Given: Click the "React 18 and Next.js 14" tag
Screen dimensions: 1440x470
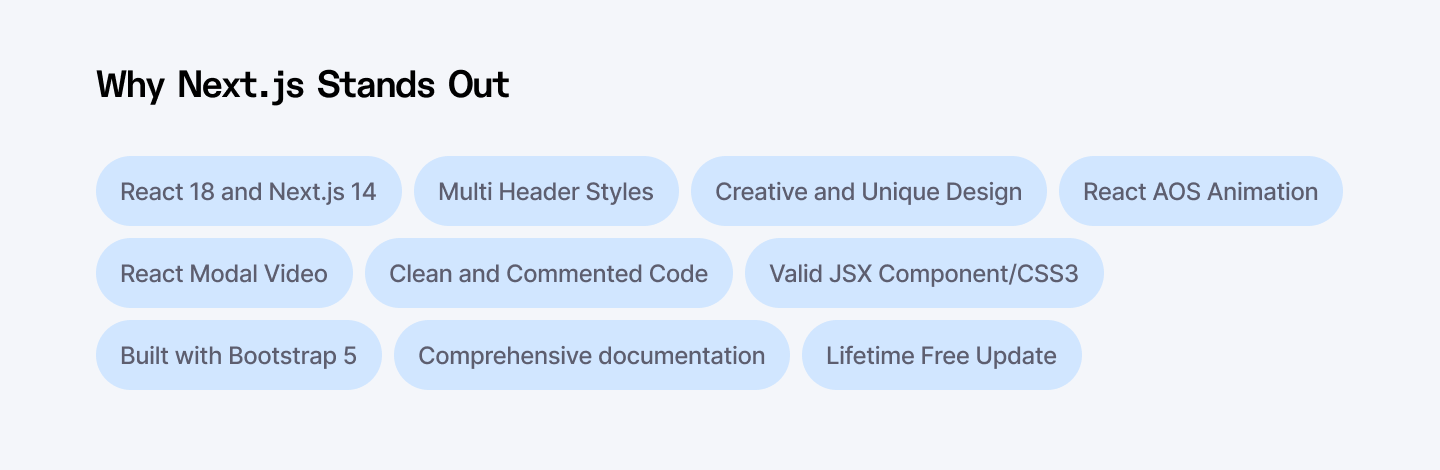Looking at the screenshot, I should pos(248,191).
